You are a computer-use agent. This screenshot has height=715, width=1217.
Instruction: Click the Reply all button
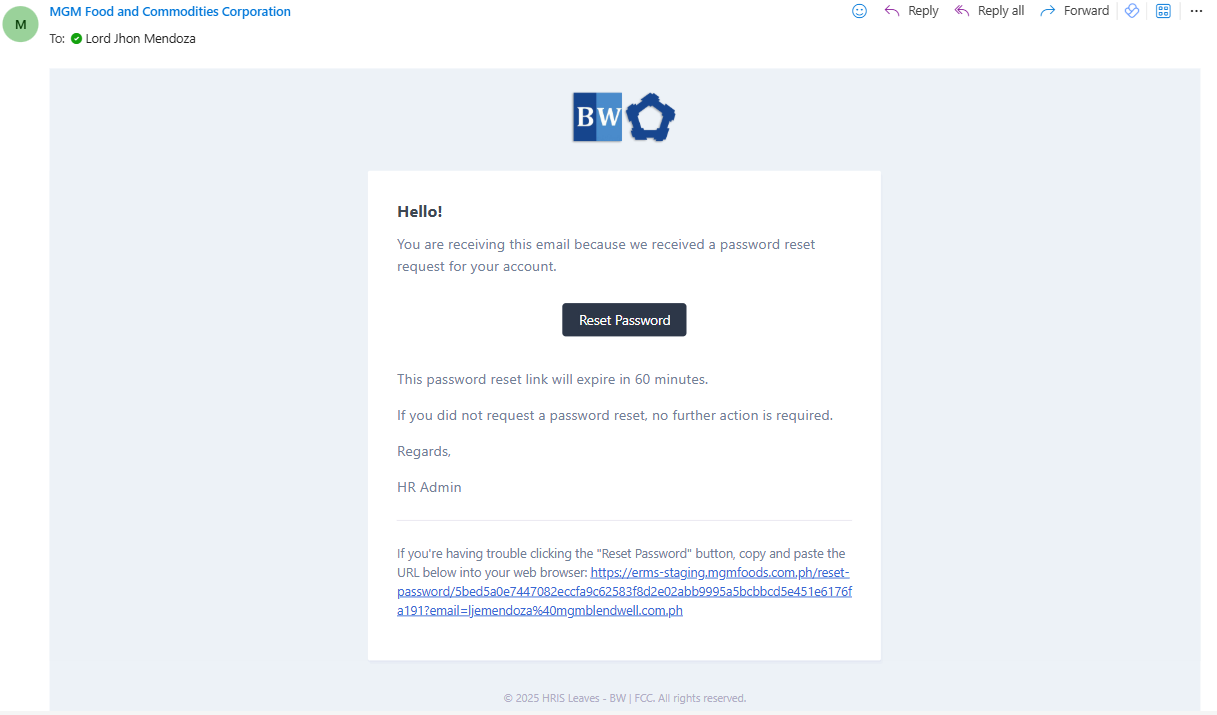coord(989,11)
